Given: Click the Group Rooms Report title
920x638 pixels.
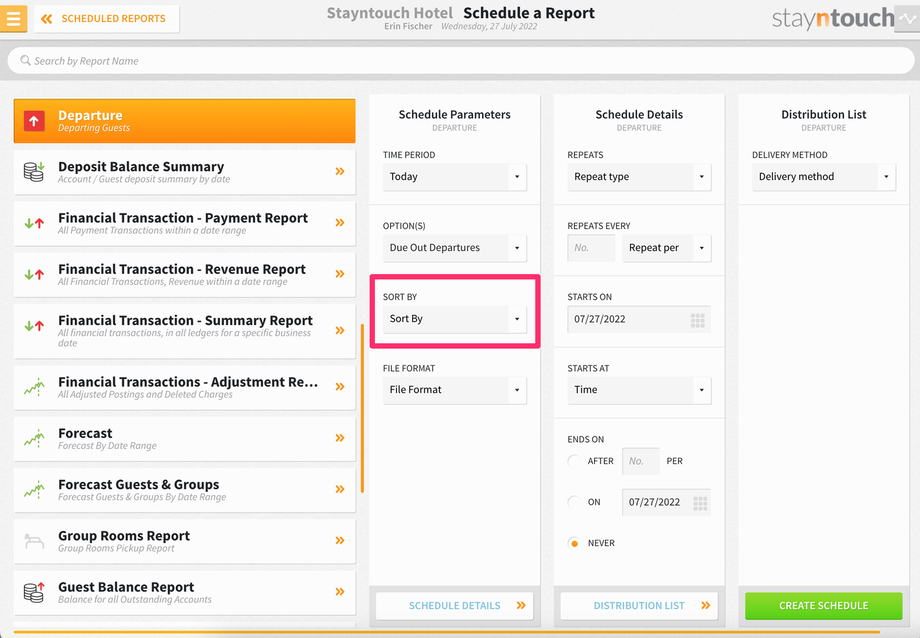Looking at the screenshot, I should point(124,536).
